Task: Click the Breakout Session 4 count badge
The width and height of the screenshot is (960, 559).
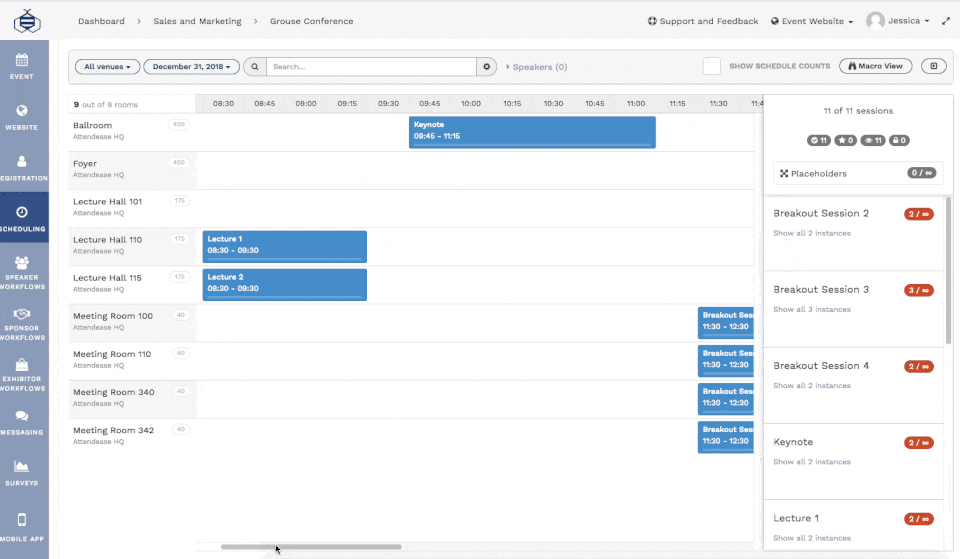Action: tap(918, 367)
